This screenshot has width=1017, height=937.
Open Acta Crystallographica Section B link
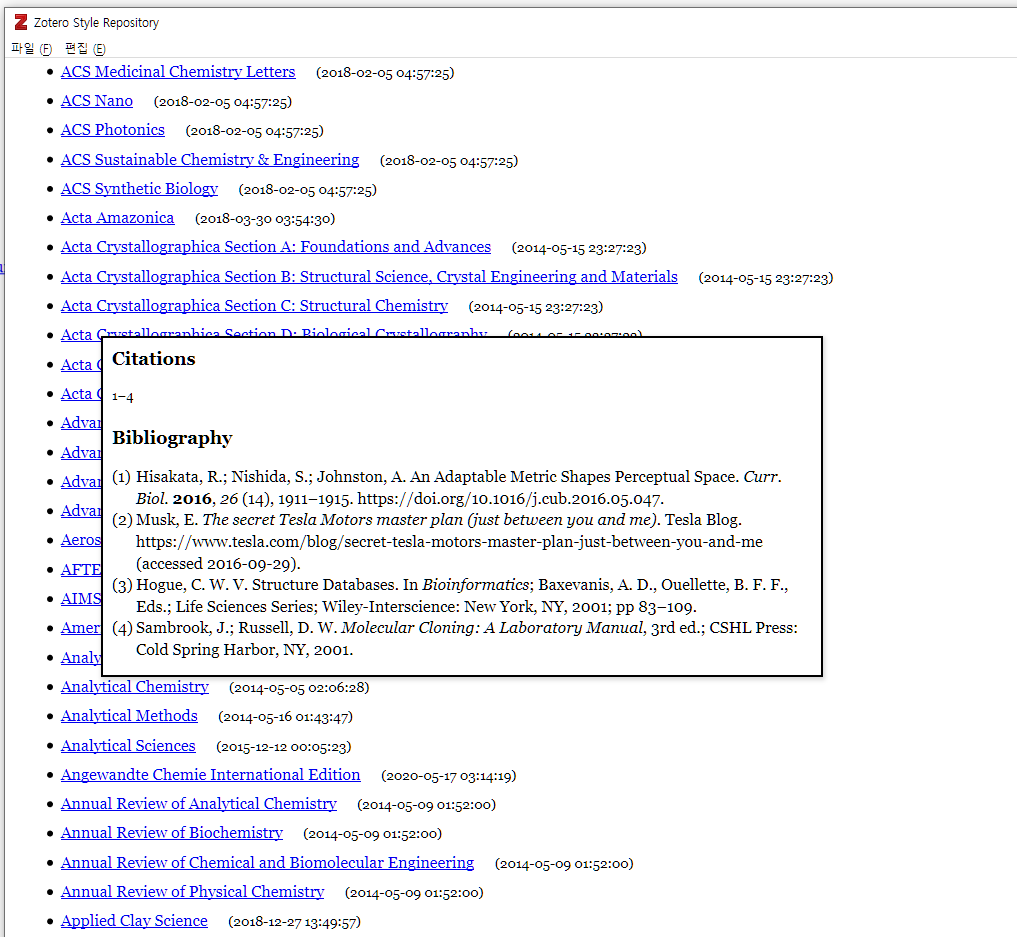point(369,277)
